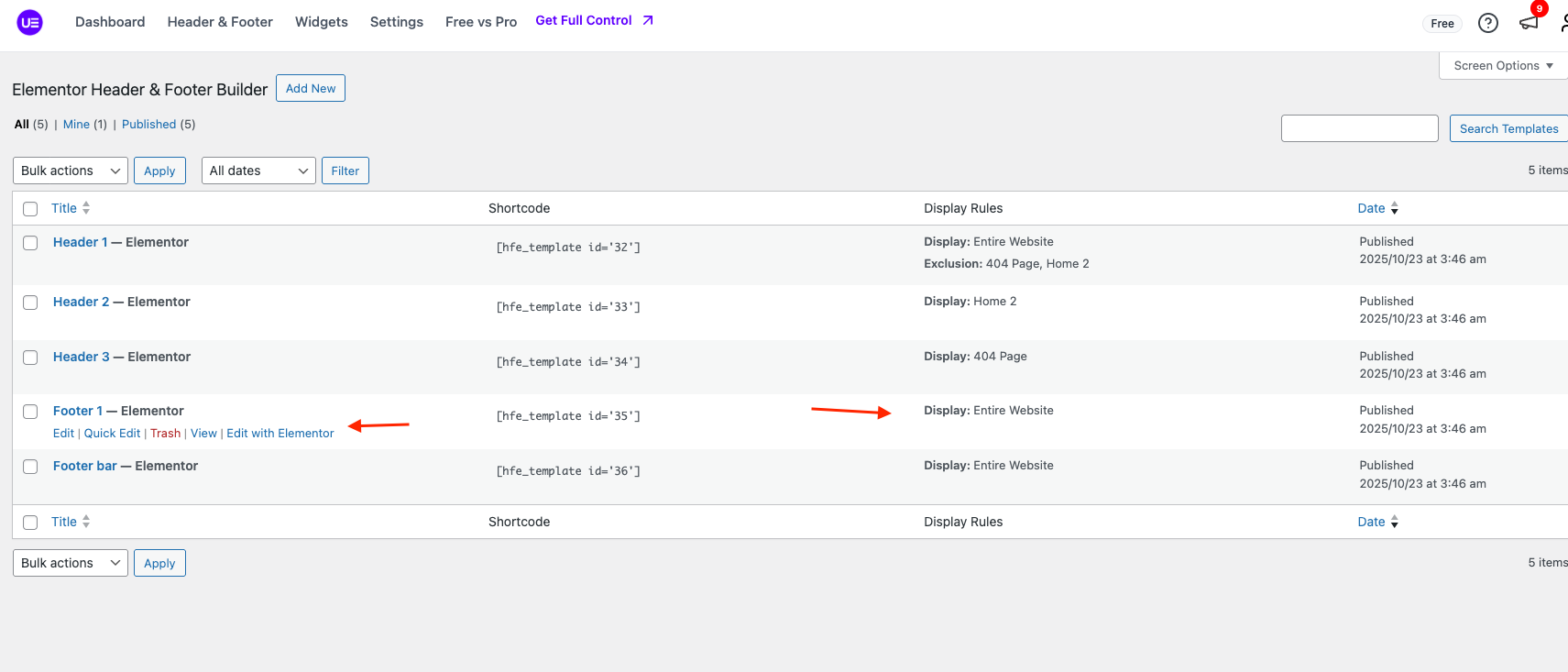Click the user account icon
Viewport: 1568px width, 672px height.
(1563, 23)
